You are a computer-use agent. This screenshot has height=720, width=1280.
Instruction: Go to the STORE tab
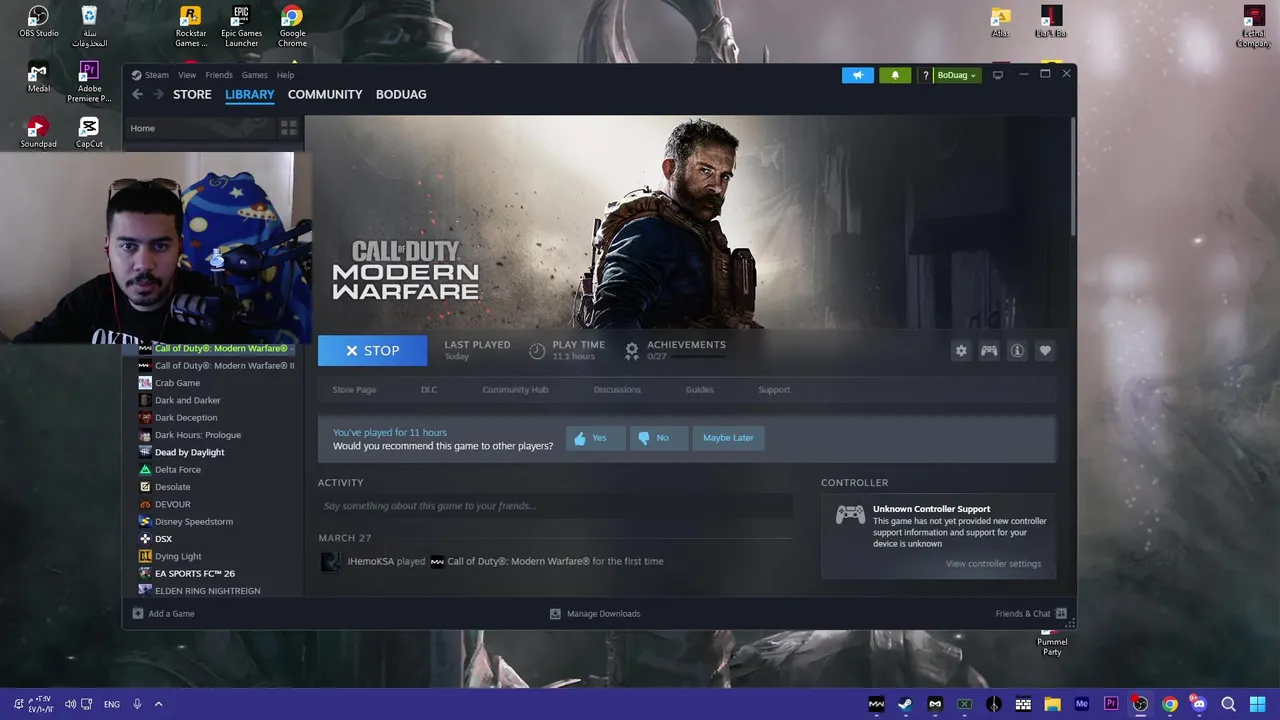(x=192, y=94)
